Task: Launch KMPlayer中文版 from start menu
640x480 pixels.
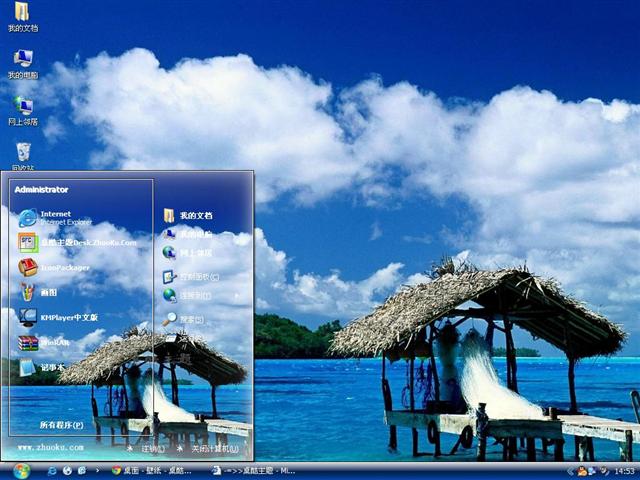Action: point(58,318)
